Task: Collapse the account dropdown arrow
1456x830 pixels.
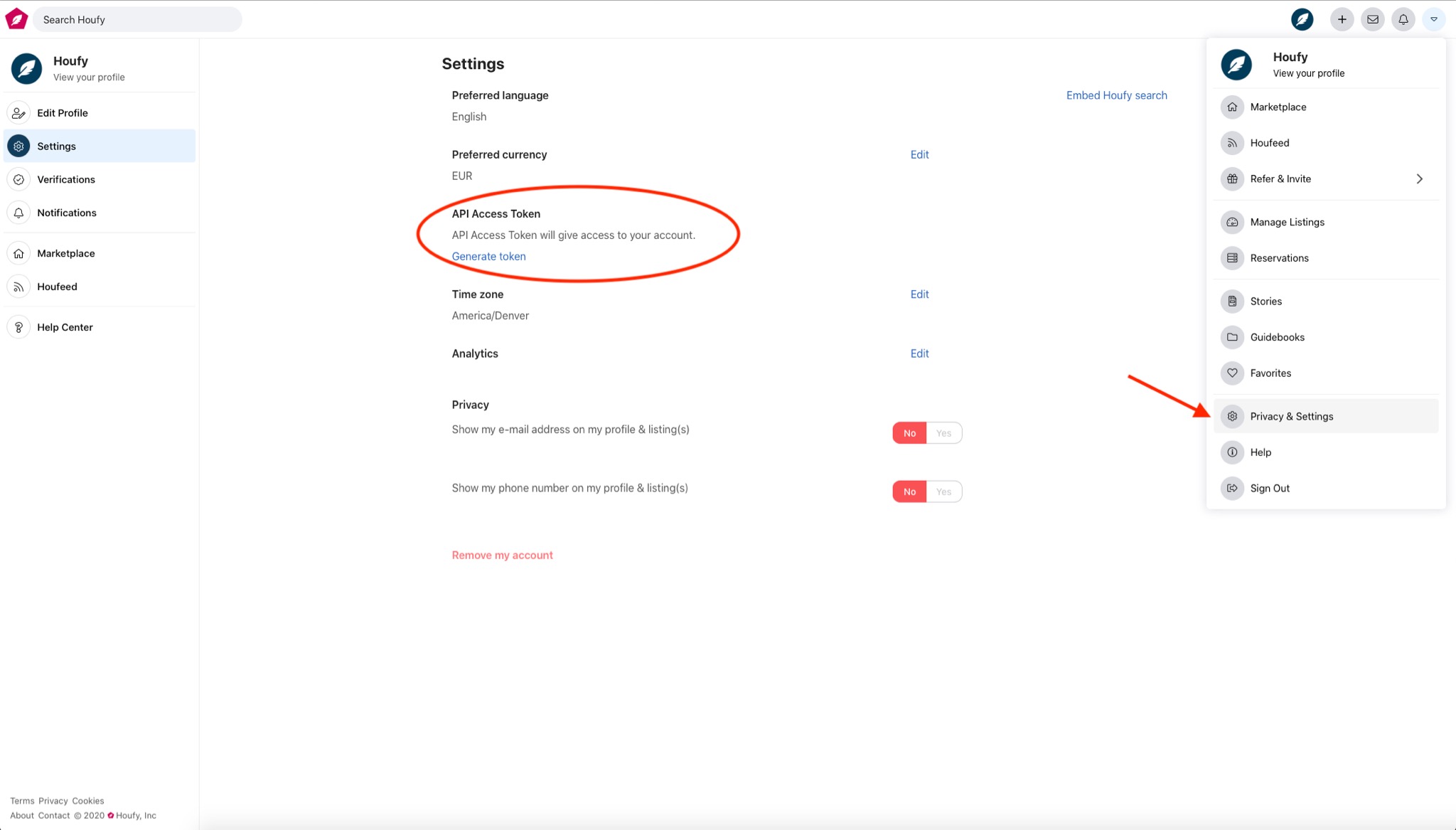Action: pos(1434,19)
